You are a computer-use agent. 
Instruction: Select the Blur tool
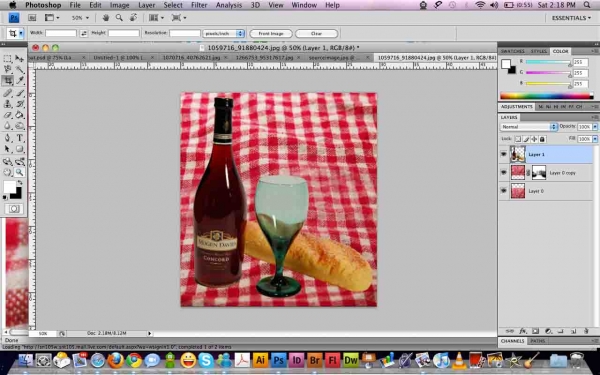pos(7,126)
